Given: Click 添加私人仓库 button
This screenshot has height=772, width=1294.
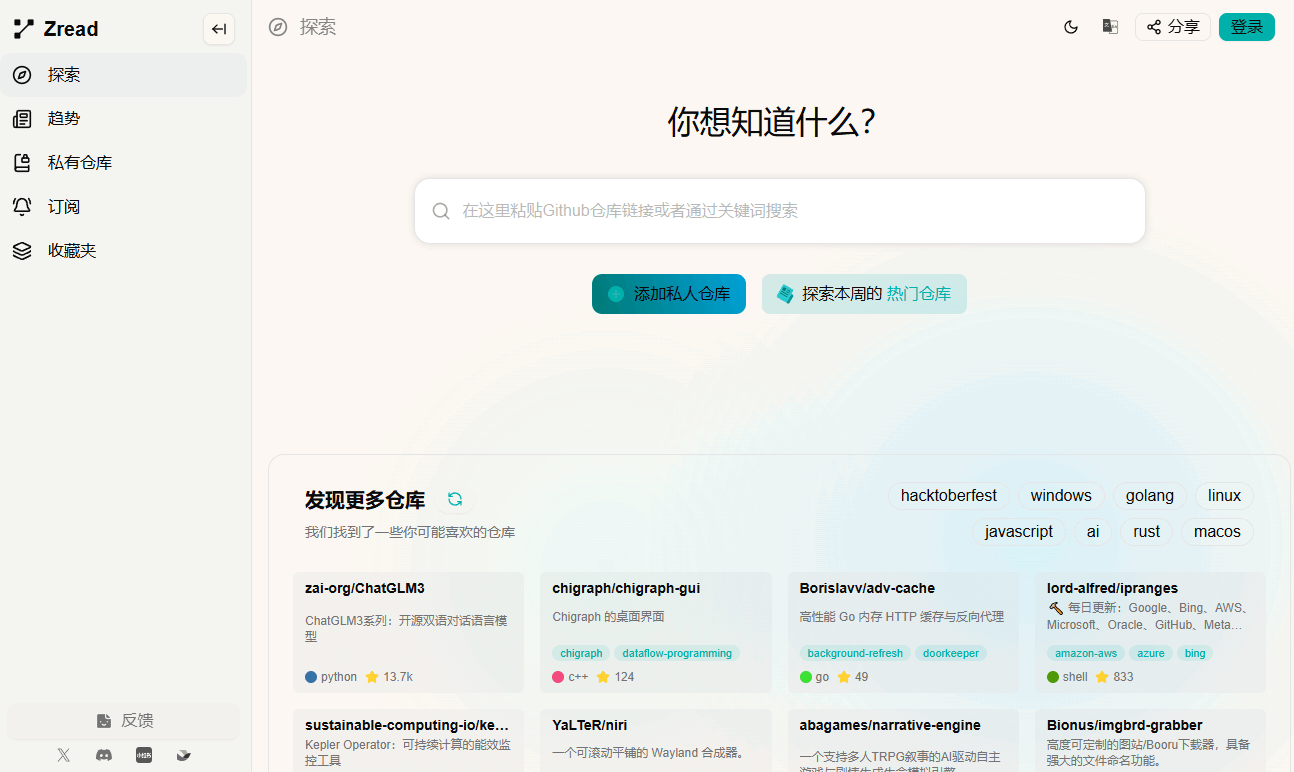Looking at the screenshot, I should (x=668, y=294).
